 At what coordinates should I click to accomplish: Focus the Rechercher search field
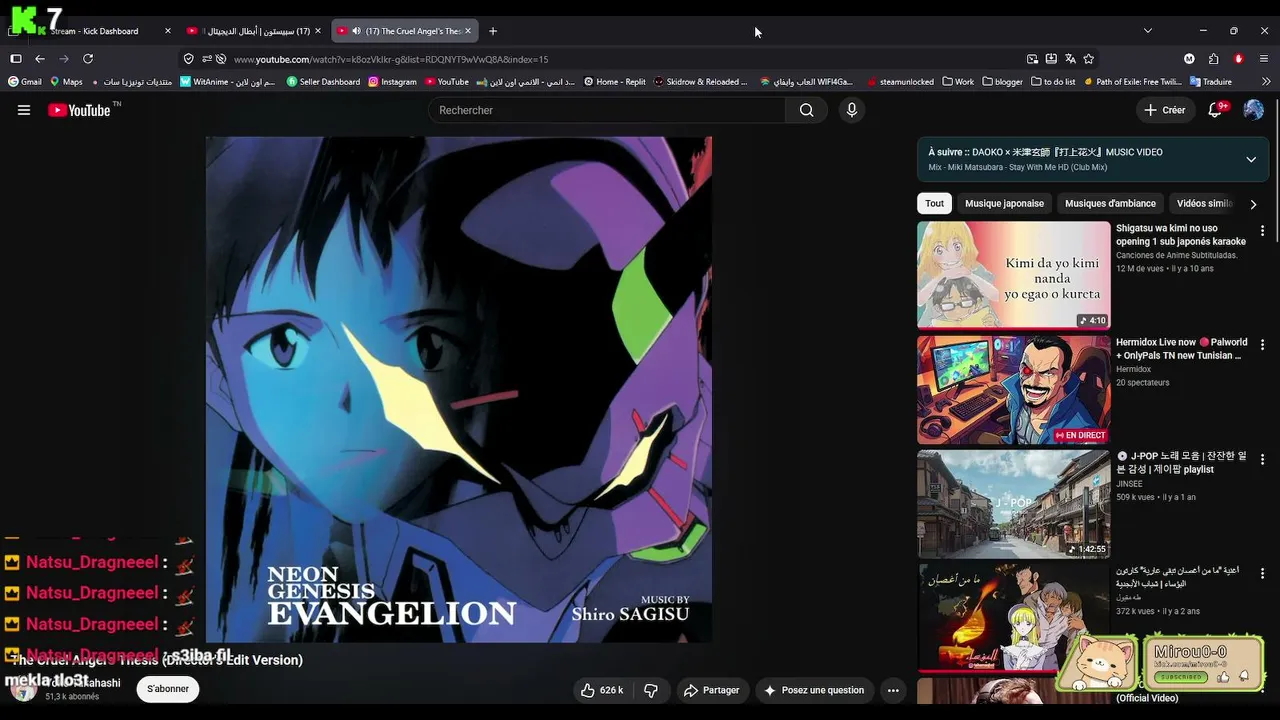pos(607,110)
